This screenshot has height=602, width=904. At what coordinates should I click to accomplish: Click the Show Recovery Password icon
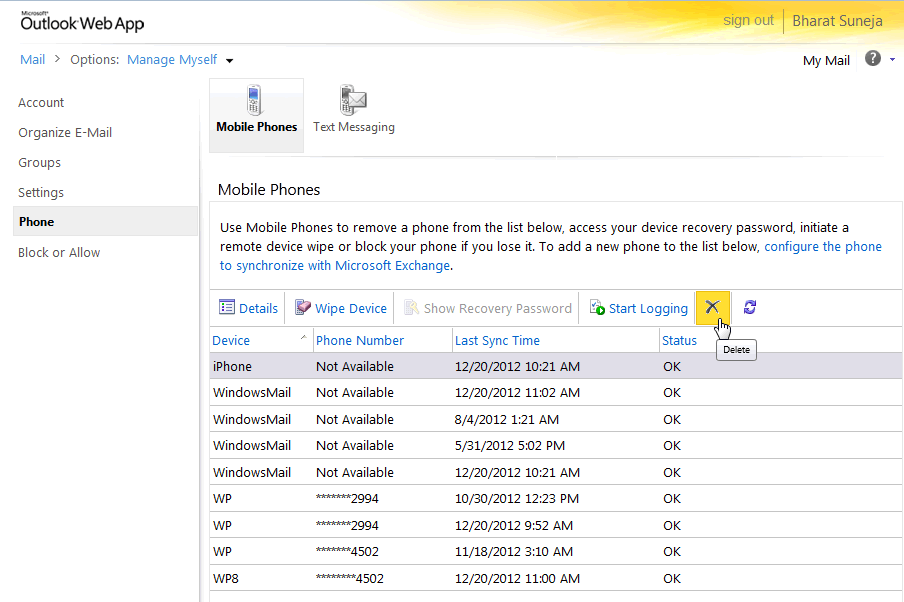point(411,307)
